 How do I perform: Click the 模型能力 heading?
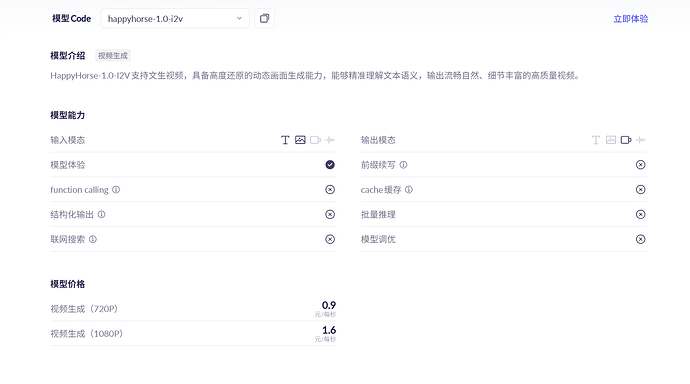[x=68, y=115]
